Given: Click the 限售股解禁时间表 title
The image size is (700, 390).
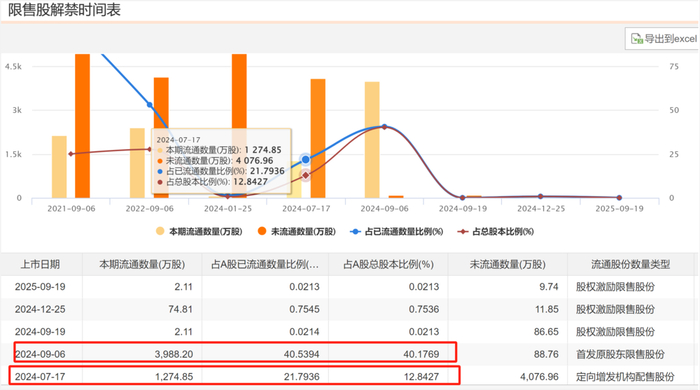Looking at the screenshot, I should (x=65, y=10).
